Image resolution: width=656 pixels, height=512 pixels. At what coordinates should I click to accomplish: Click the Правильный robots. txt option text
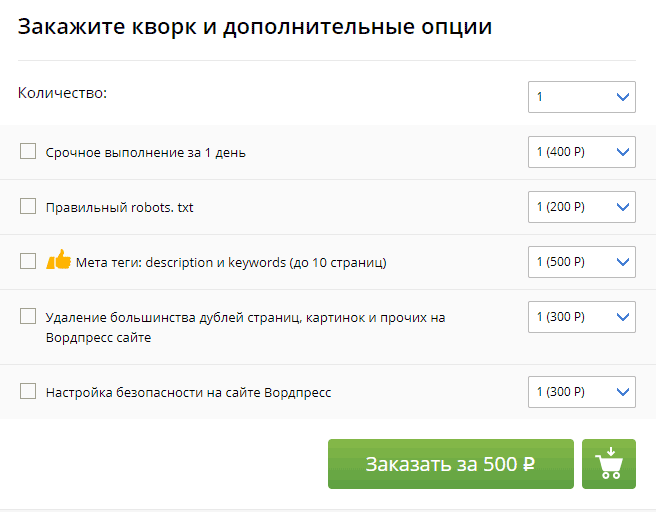120,207
